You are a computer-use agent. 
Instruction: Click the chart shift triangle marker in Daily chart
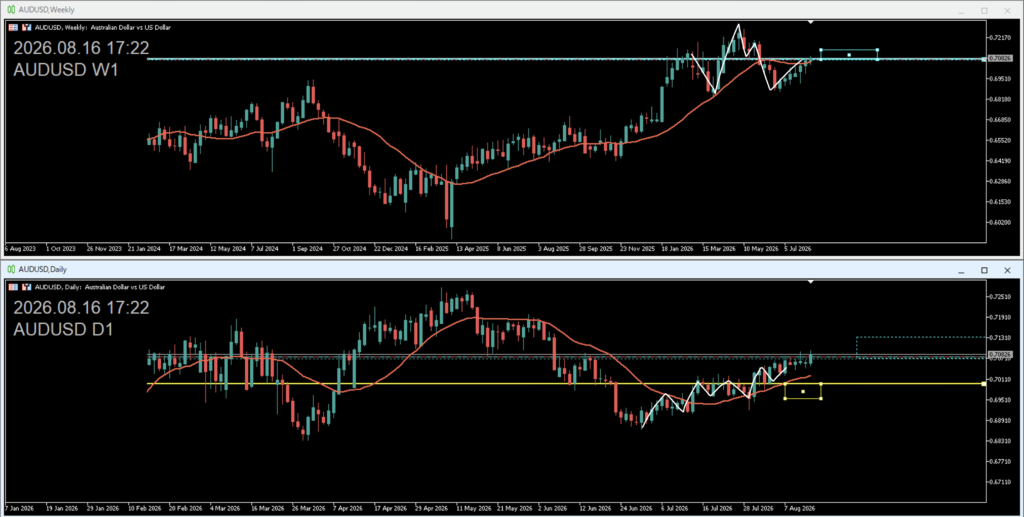point(811,282)
